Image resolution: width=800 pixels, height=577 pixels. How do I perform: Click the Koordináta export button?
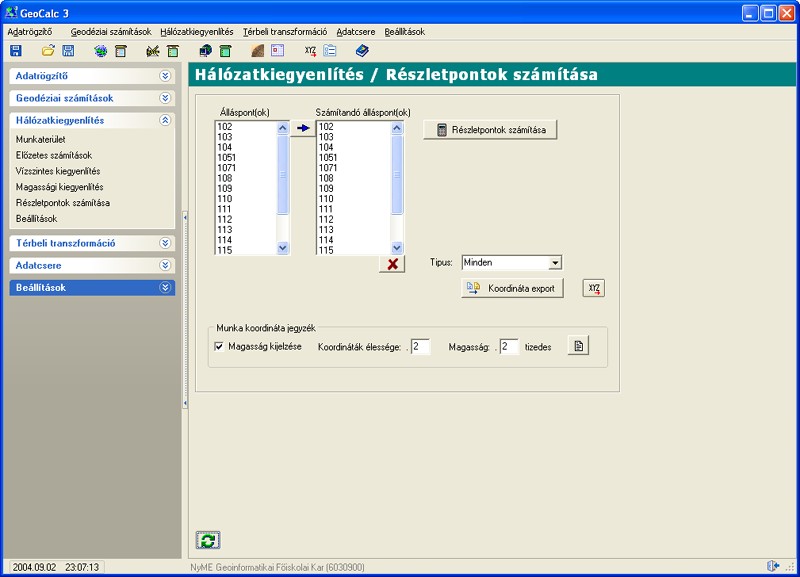[512, 288]
